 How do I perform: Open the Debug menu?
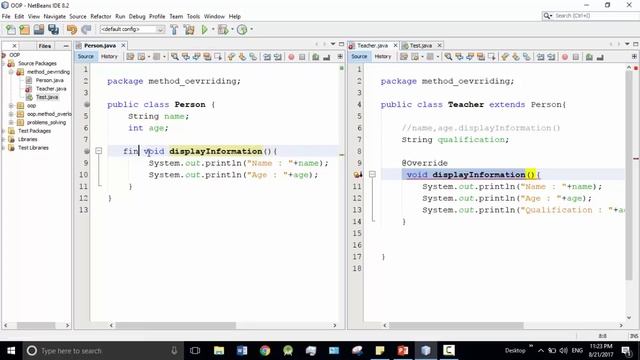point(137,16)
